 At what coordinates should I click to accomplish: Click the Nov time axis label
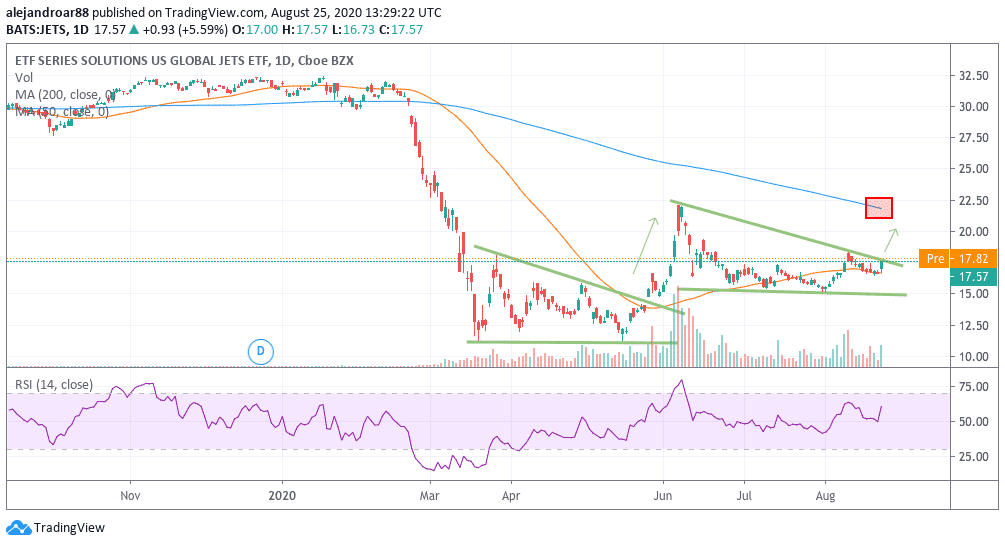click(x=130, y=496)
